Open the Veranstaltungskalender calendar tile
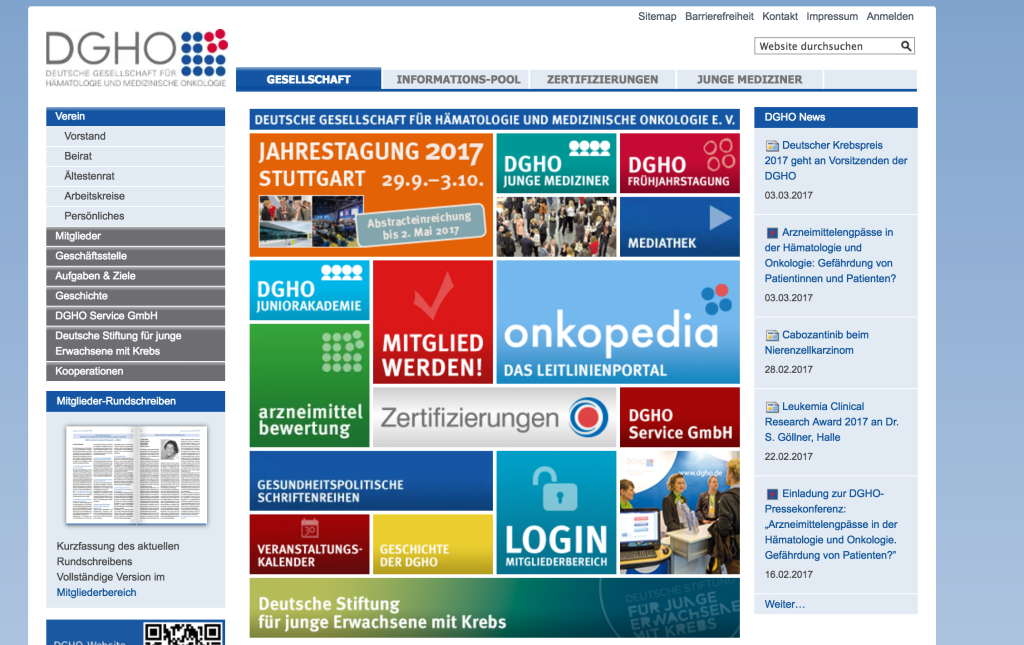The image size is (1024, 645). coord(309,544)
